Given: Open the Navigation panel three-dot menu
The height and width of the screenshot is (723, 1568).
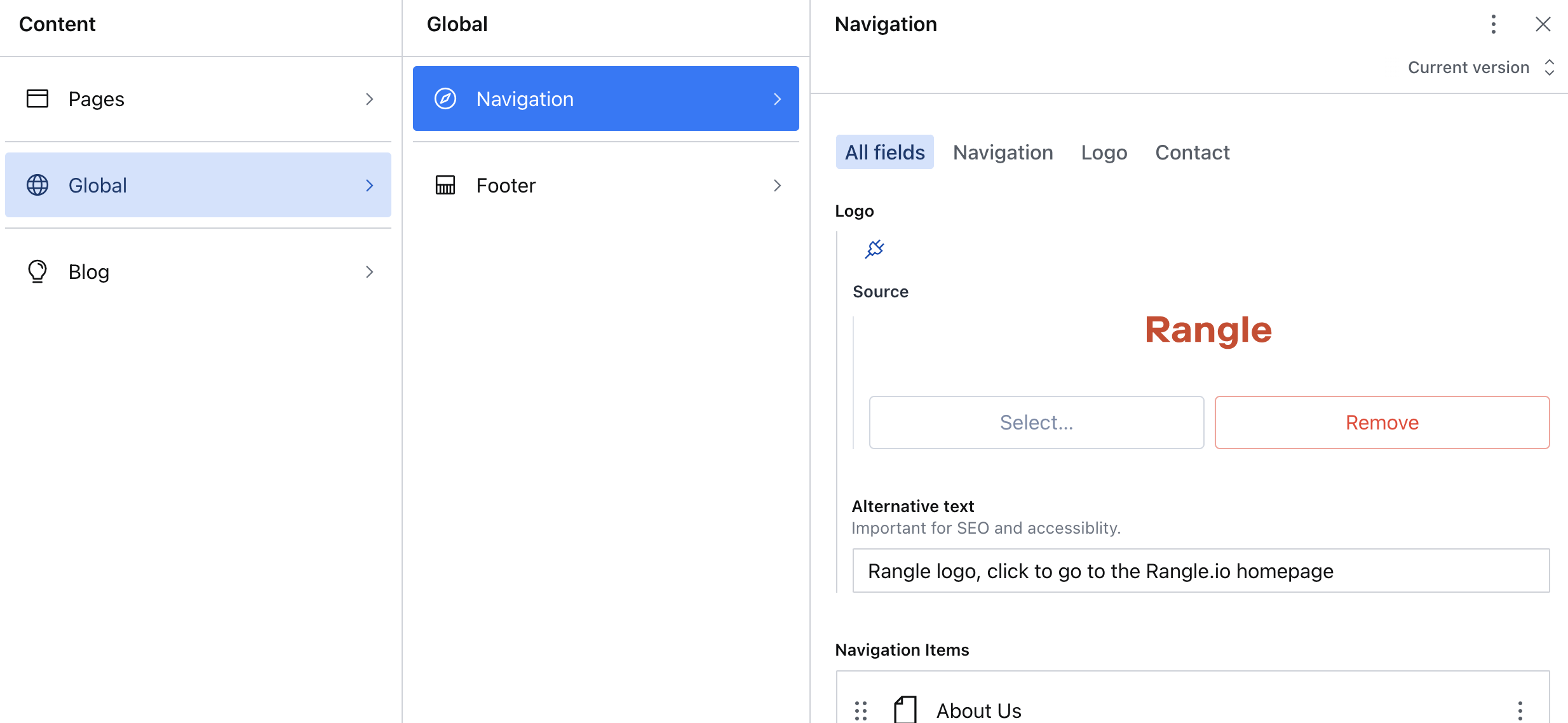Looking at the screenshot, I should pos(1493,24).
